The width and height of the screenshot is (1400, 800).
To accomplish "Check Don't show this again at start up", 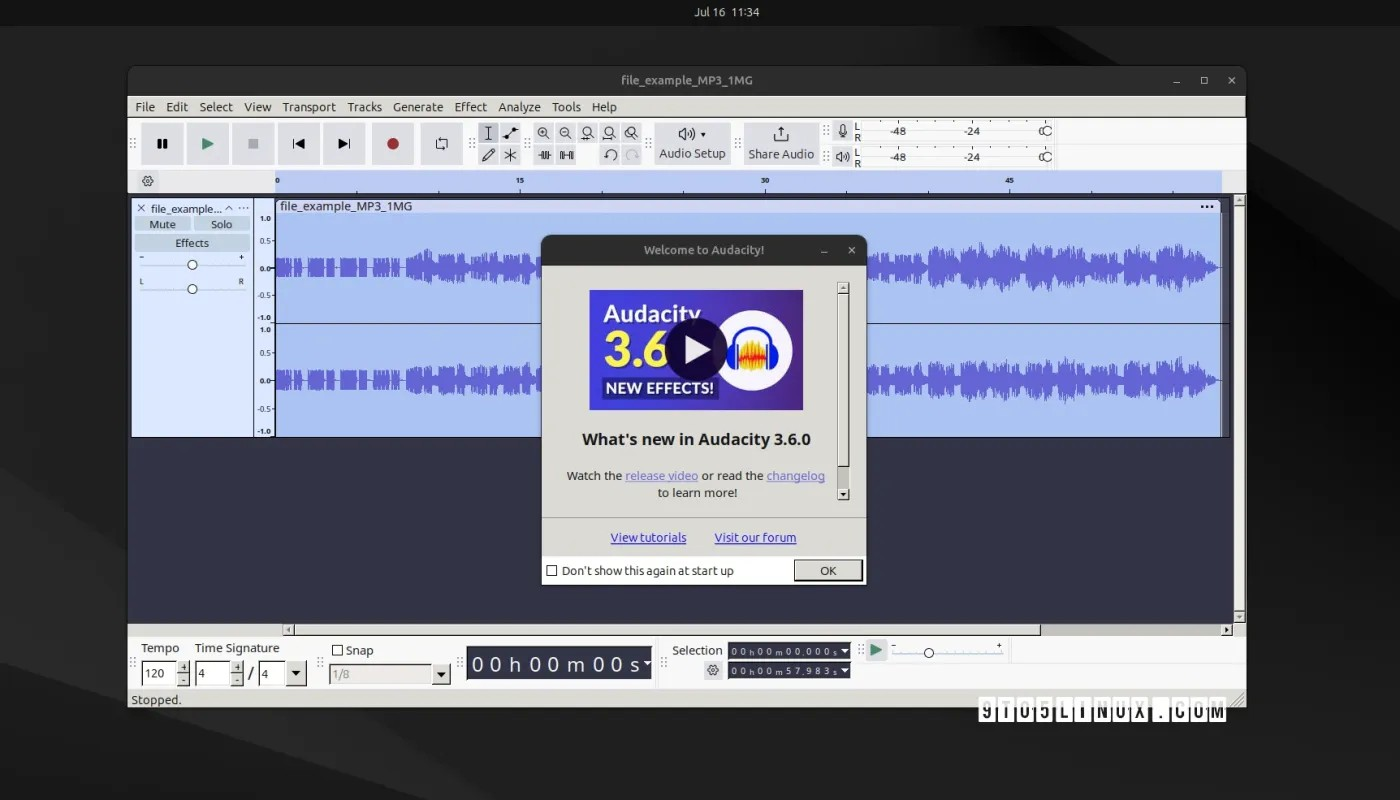I will 553,570.
